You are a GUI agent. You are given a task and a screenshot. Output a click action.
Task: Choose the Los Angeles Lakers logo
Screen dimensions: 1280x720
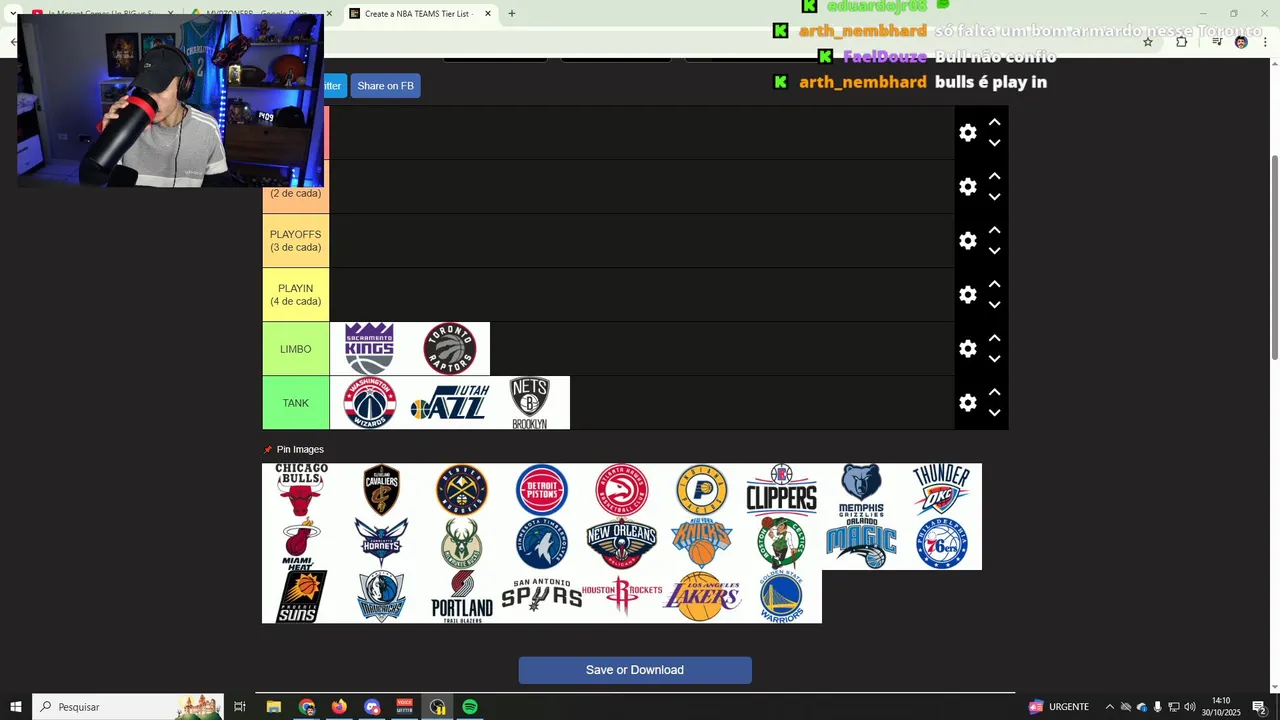point(702,597)
